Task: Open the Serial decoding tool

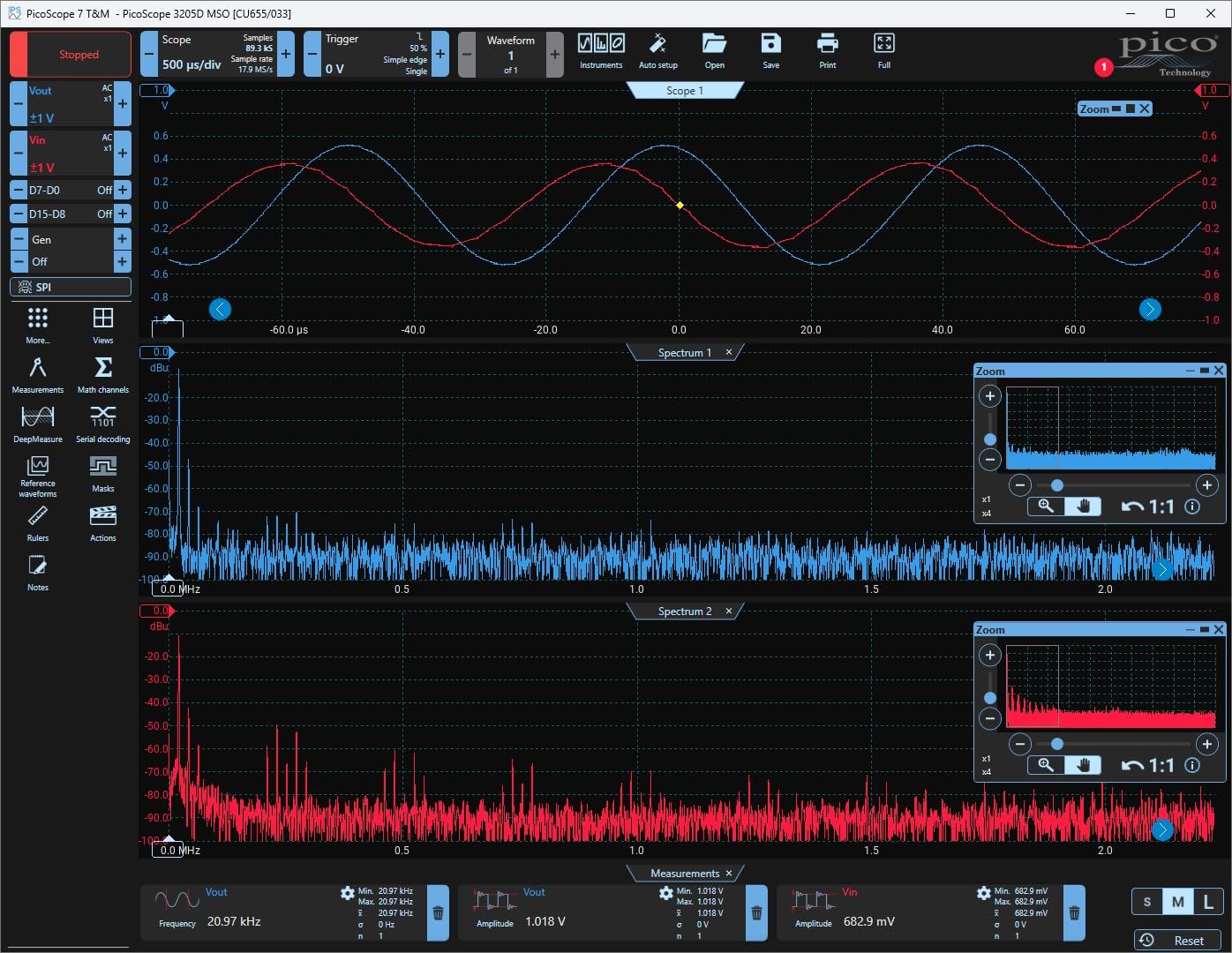Action: (x=102, y=424)
